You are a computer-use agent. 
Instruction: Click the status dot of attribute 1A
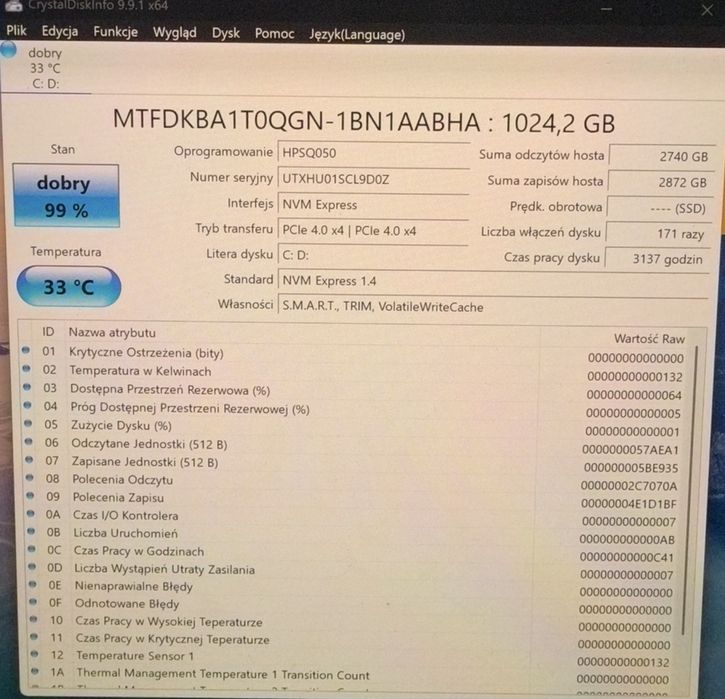point(35,671)
